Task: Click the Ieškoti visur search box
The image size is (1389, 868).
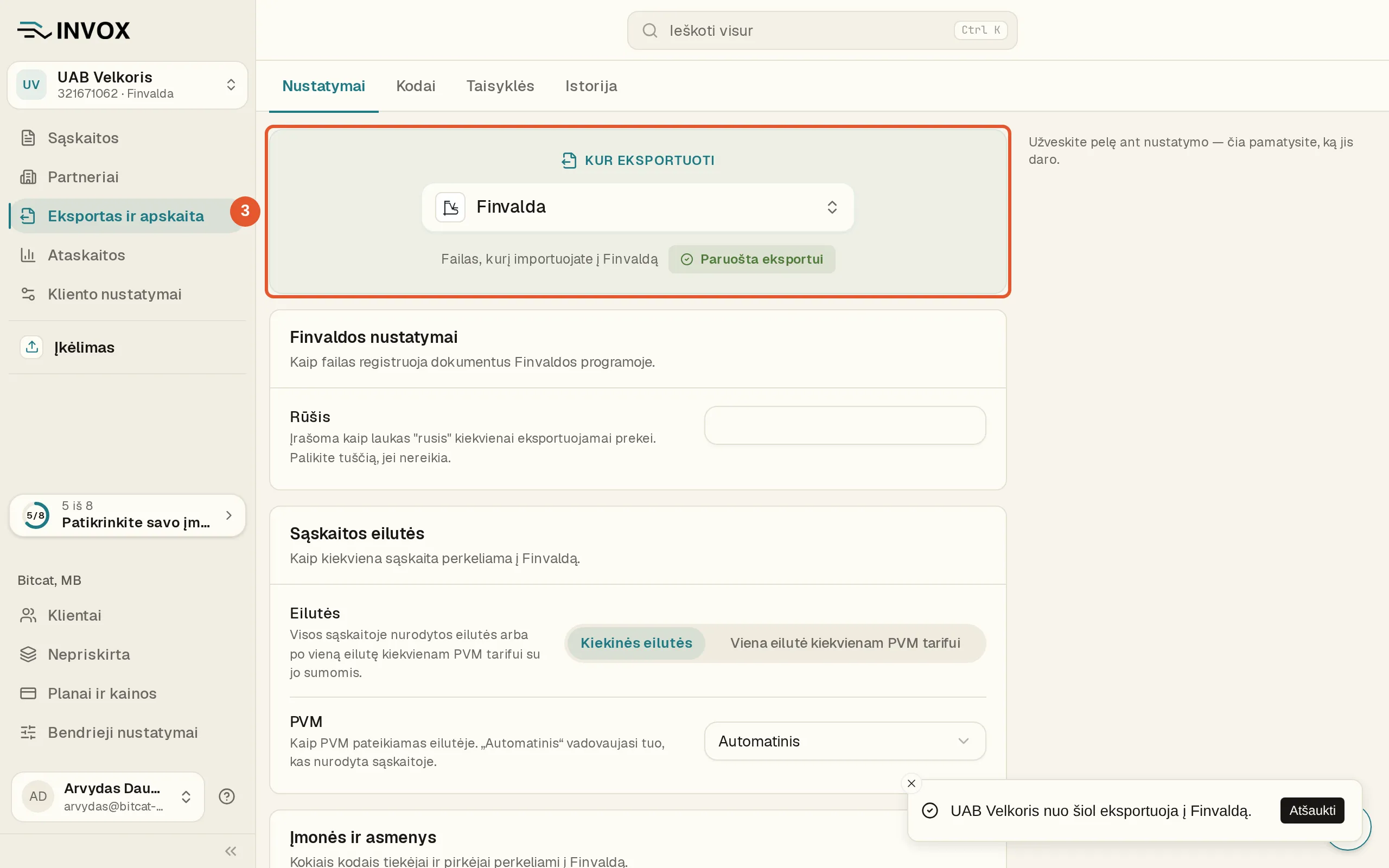Action: 822,30
